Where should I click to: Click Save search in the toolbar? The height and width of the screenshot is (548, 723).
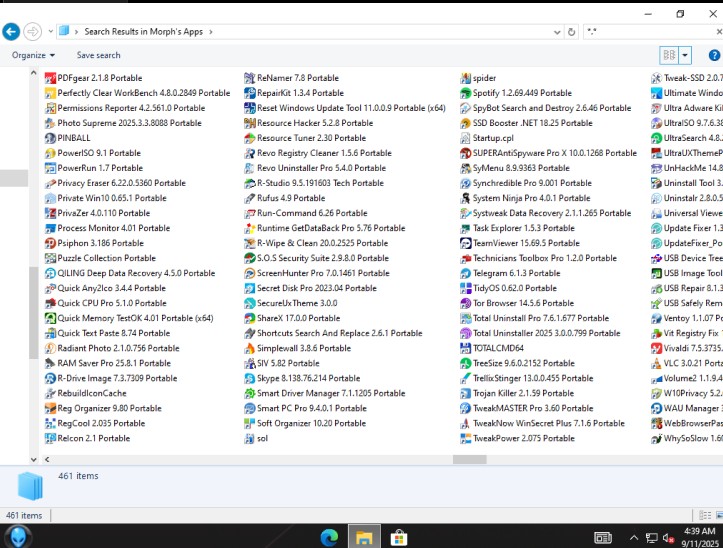pyautogui.click(x=98, y=55)
